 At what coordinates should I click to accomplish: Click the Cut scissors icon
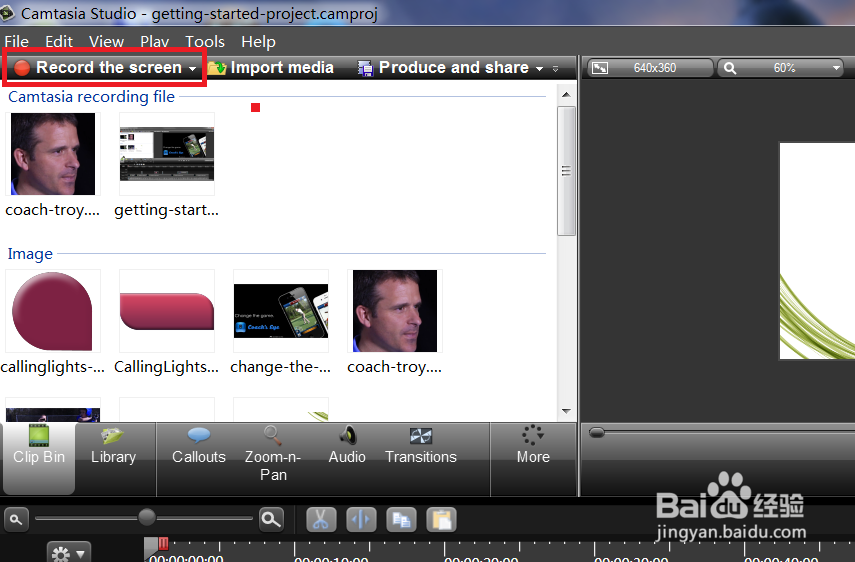pos(321,519)
